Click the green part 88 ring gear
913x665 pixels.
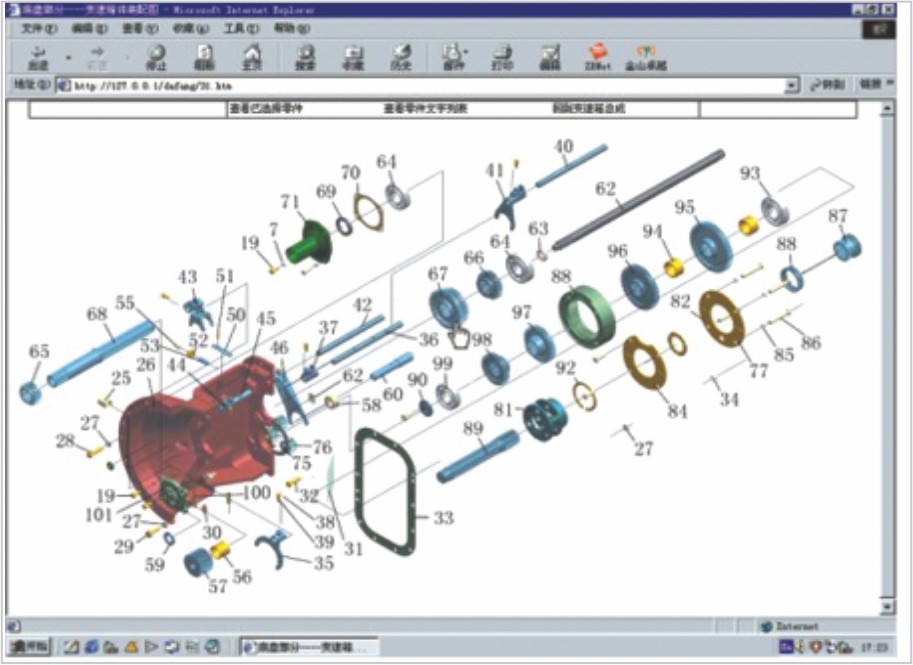[584, 315]
